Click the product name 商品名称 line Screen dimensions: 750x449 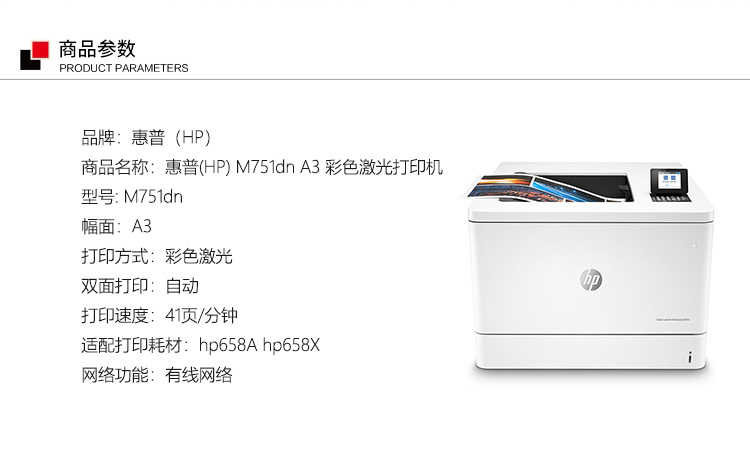pos(262,167)
